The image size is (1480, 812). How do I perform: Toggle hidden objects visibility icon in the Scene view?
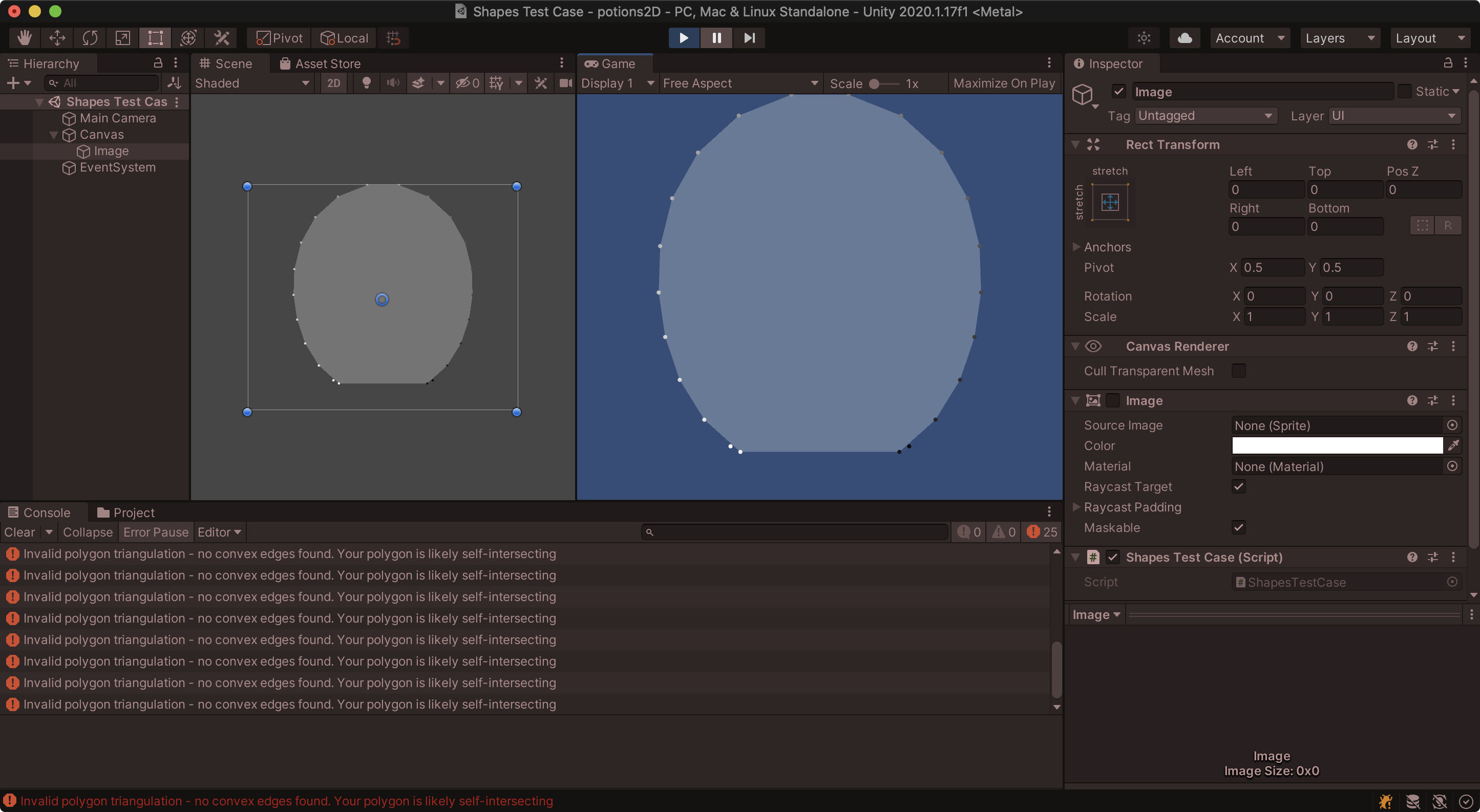468,83
